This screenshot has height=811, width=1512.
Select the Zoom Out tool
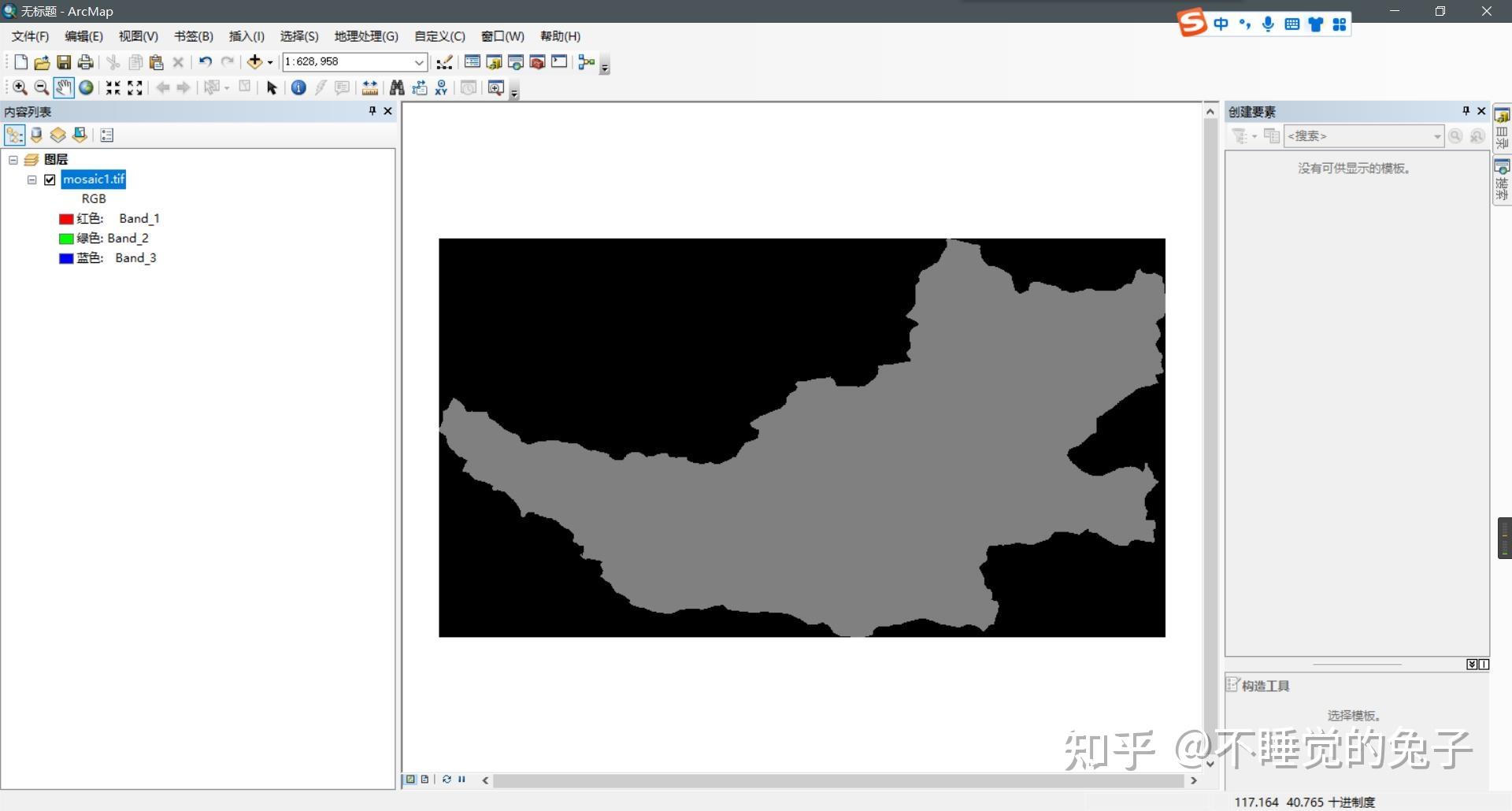(x=42, y=87)
